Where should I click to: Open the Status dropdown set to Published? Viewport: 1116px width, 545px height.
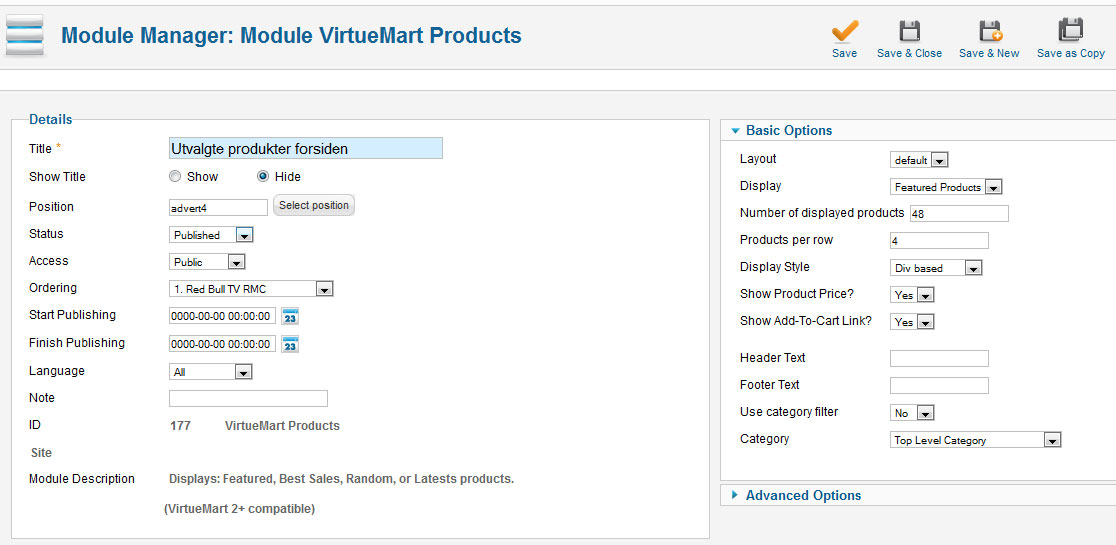tap(211, 235)
